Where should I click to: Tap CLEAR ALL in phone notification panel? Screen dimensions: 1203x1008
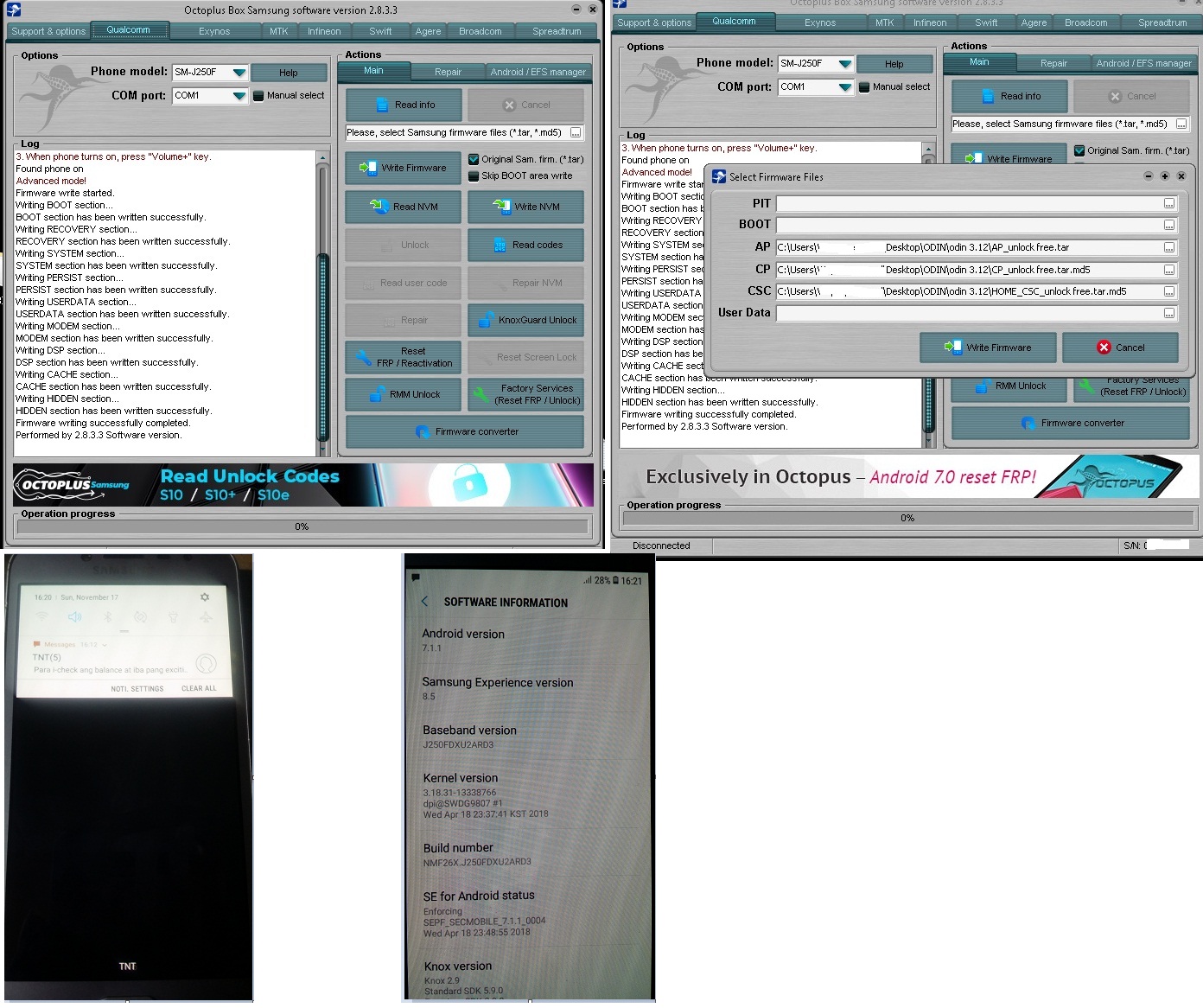pos(199,688)
